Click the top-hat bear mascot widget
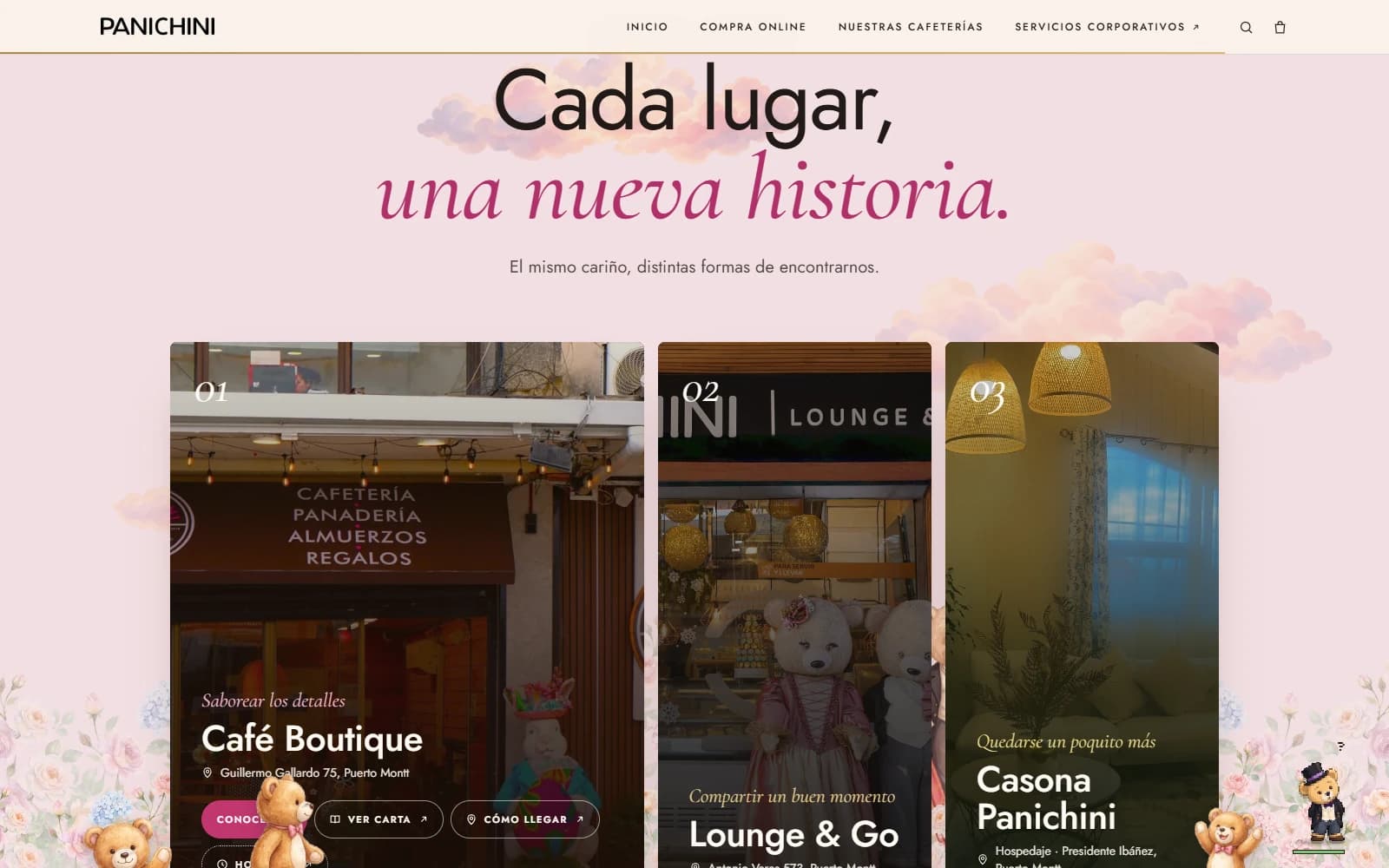The image size is (1389, 868). [1323, 803]
